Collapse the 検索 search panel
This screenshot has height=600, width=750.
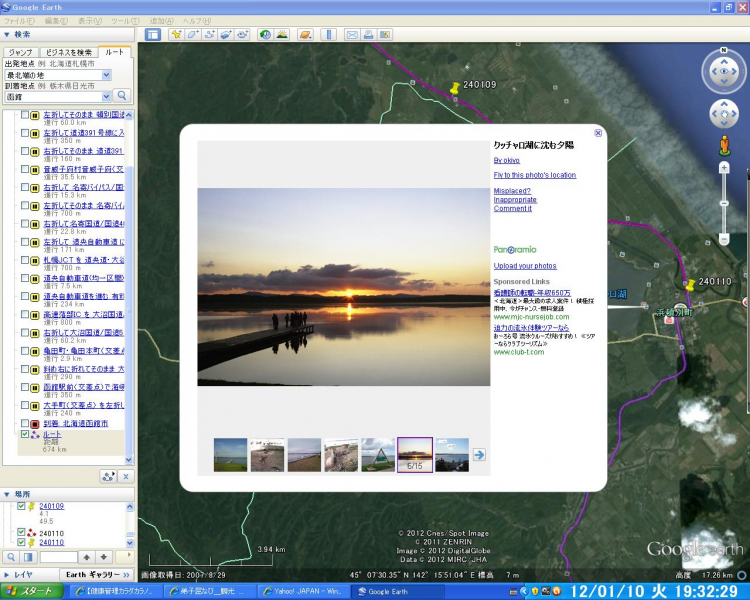[x=7, y=34]
